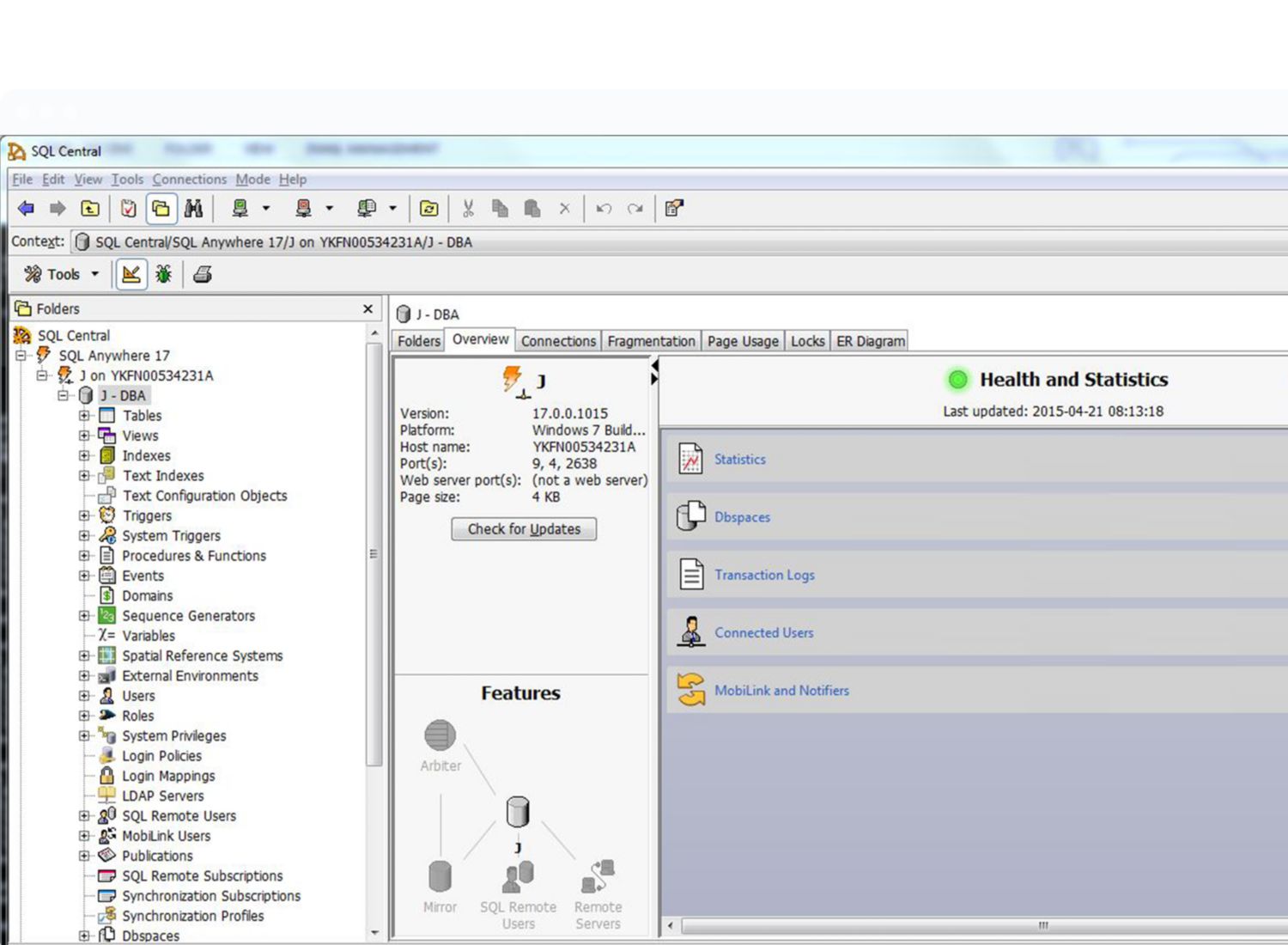Click the printer icon
1288x945 pixels.
point(203,275)
